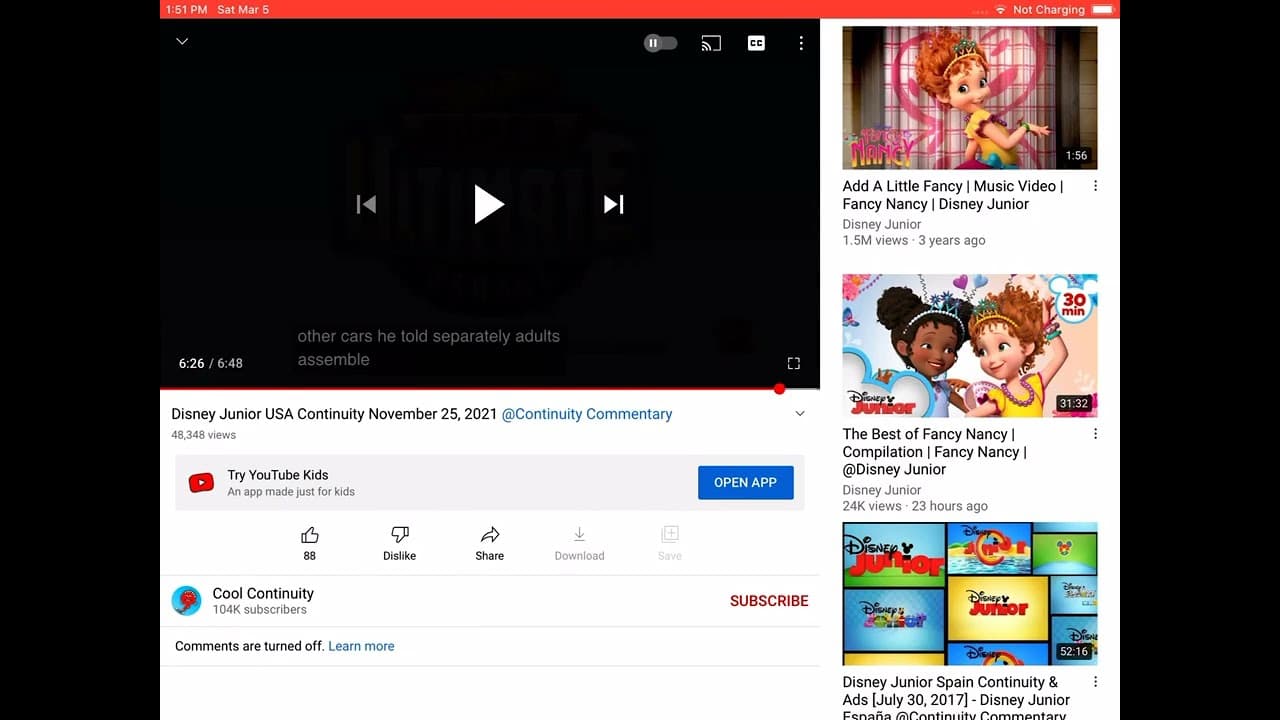Expand the video description chevron

click(800, 414)
